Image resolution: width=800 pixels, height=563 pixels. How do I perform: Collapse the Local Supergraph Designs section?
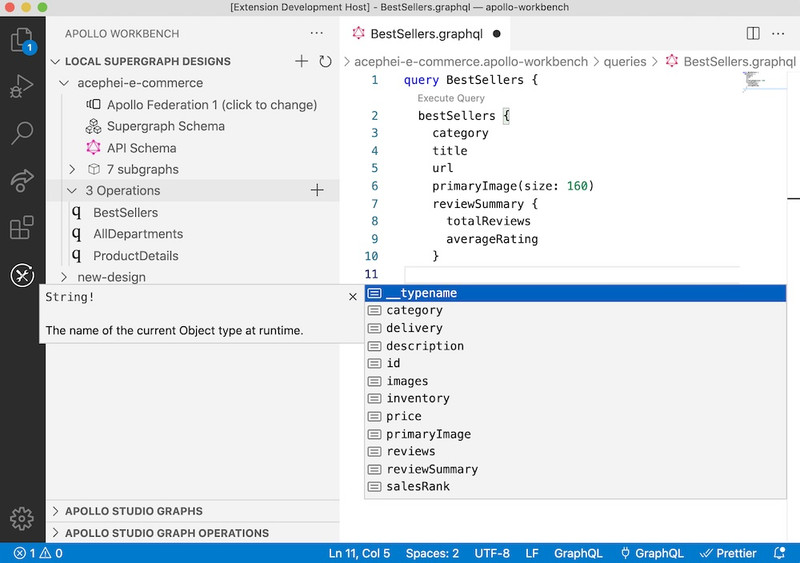pos(56,61)
